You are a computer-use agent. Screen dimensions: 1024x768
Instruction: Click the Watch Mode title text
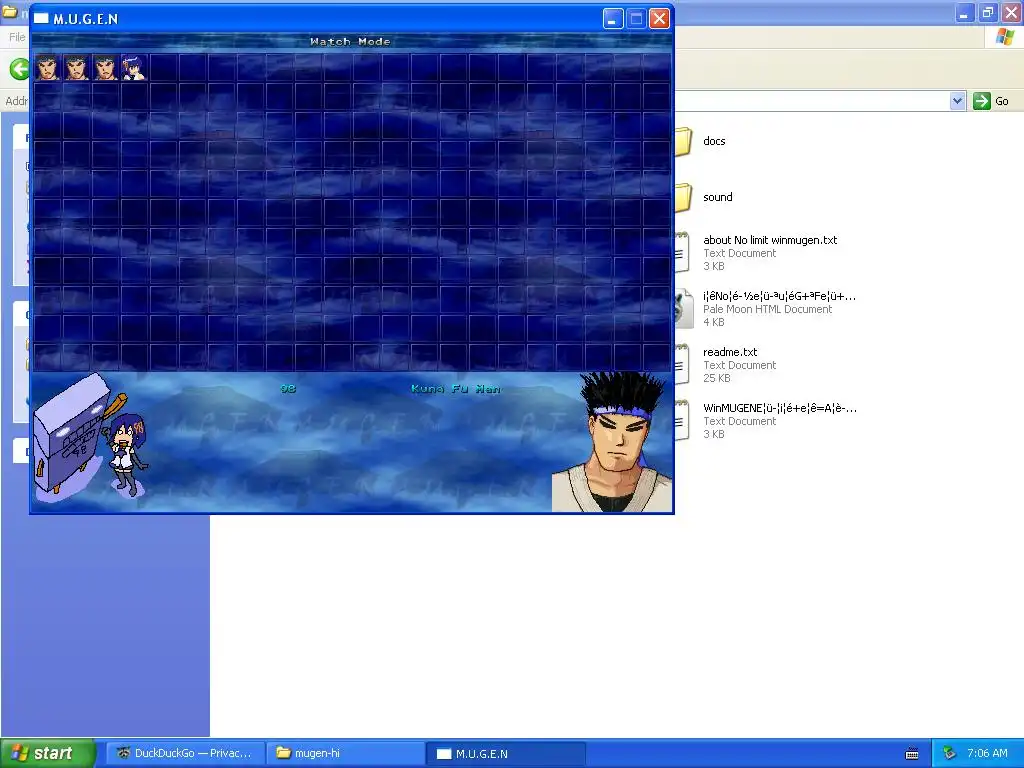point(350,42)
